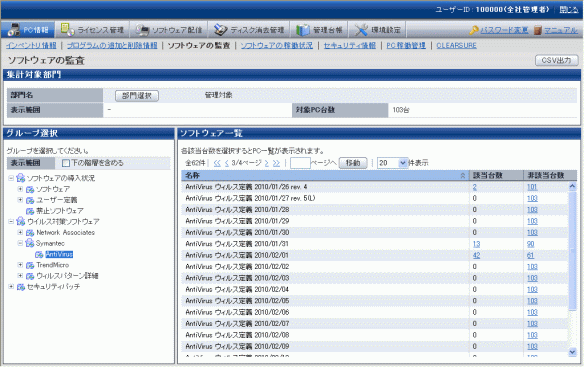This screenshot has width=584, height=367.
Task: Click the 管理台帳 book icon
Action: [302, 30]
